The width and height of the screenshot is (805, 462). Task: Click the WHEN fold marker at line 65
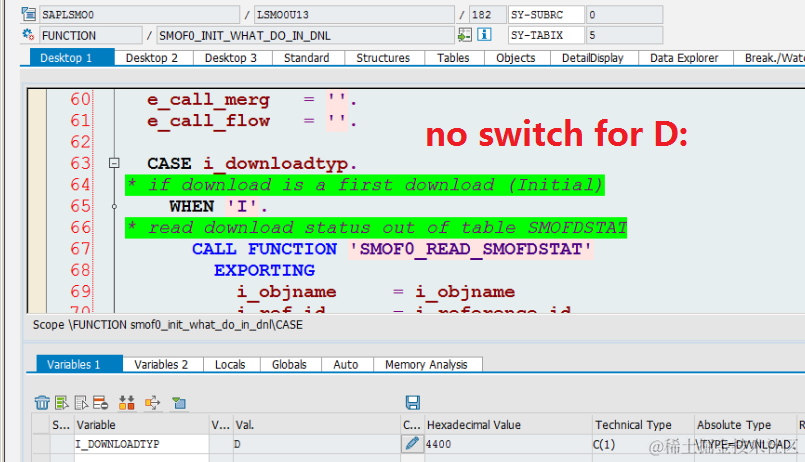tap(114, 206)
